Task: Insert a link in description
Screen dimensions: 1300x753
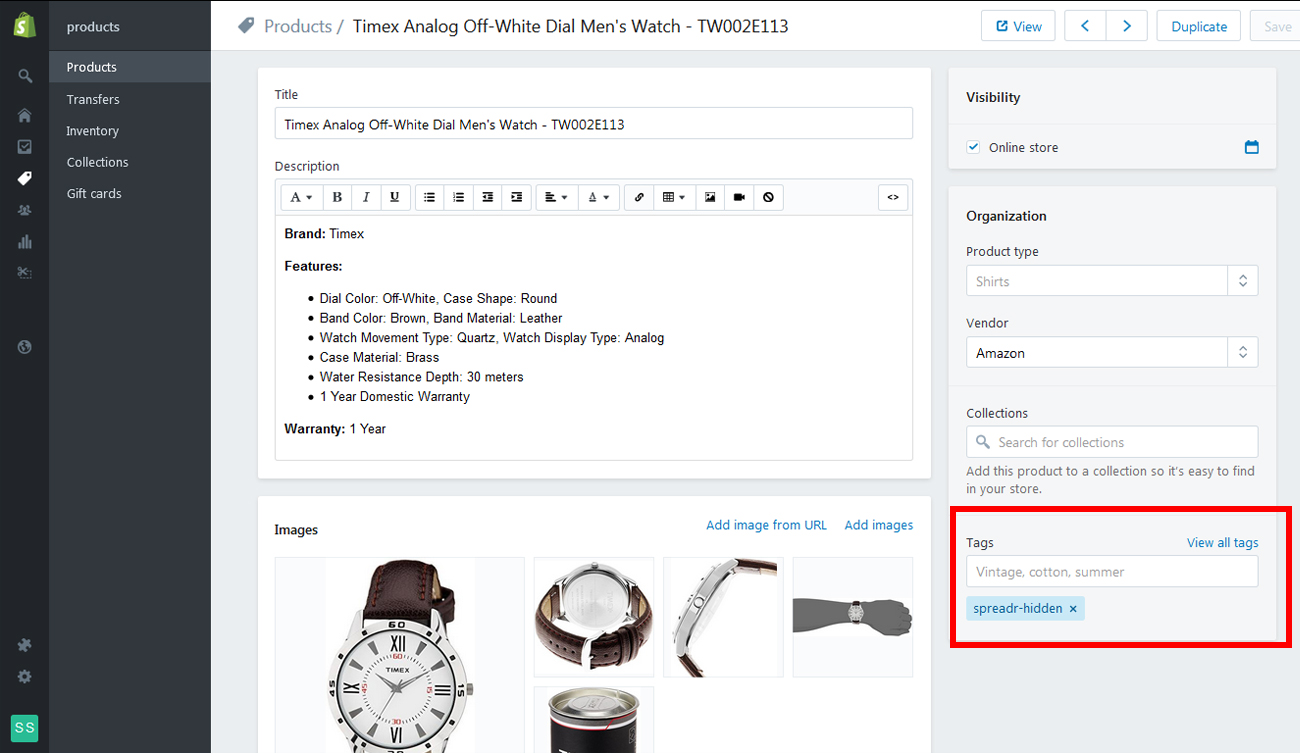Action: click(x=639, y=197)
